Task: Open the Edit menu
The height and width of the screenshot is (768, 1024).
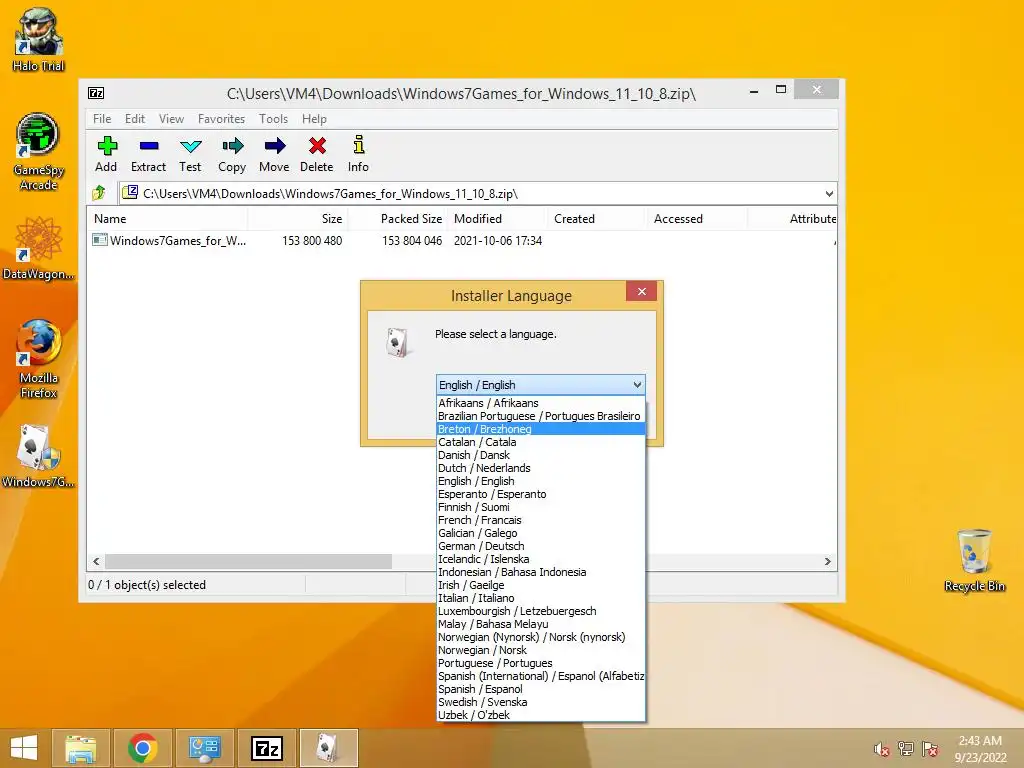Action: [135, 119]
